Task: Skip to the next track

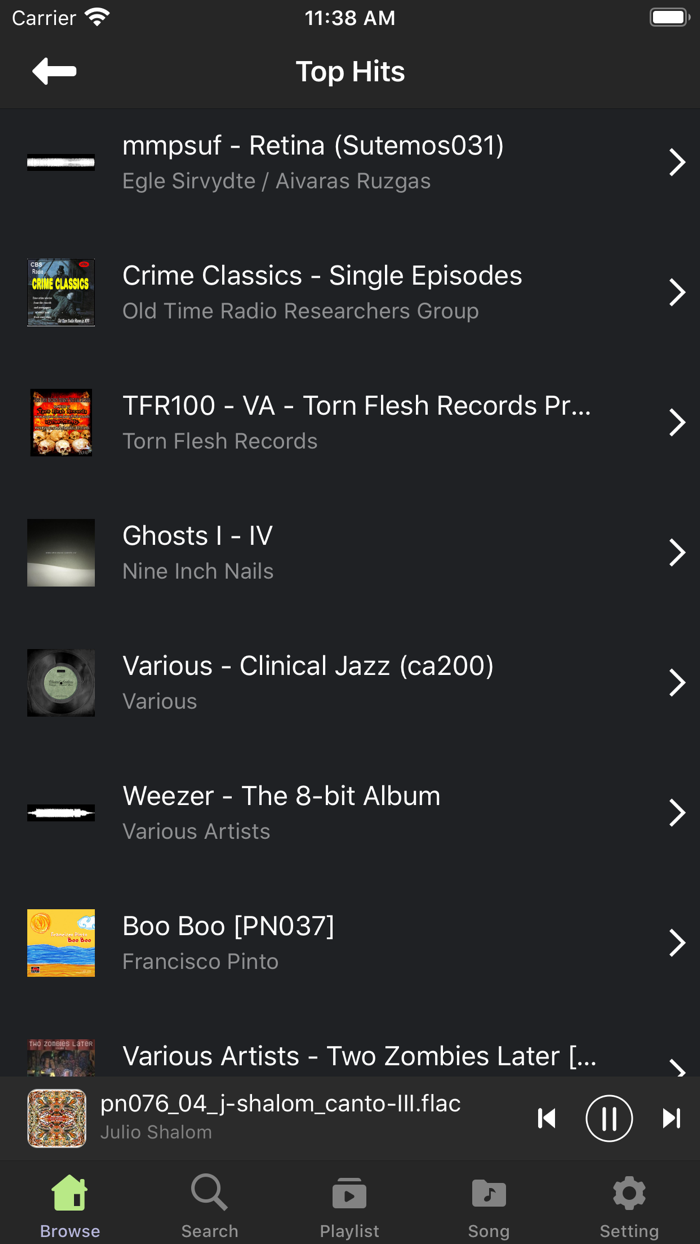Action: tap(672, 1118)
